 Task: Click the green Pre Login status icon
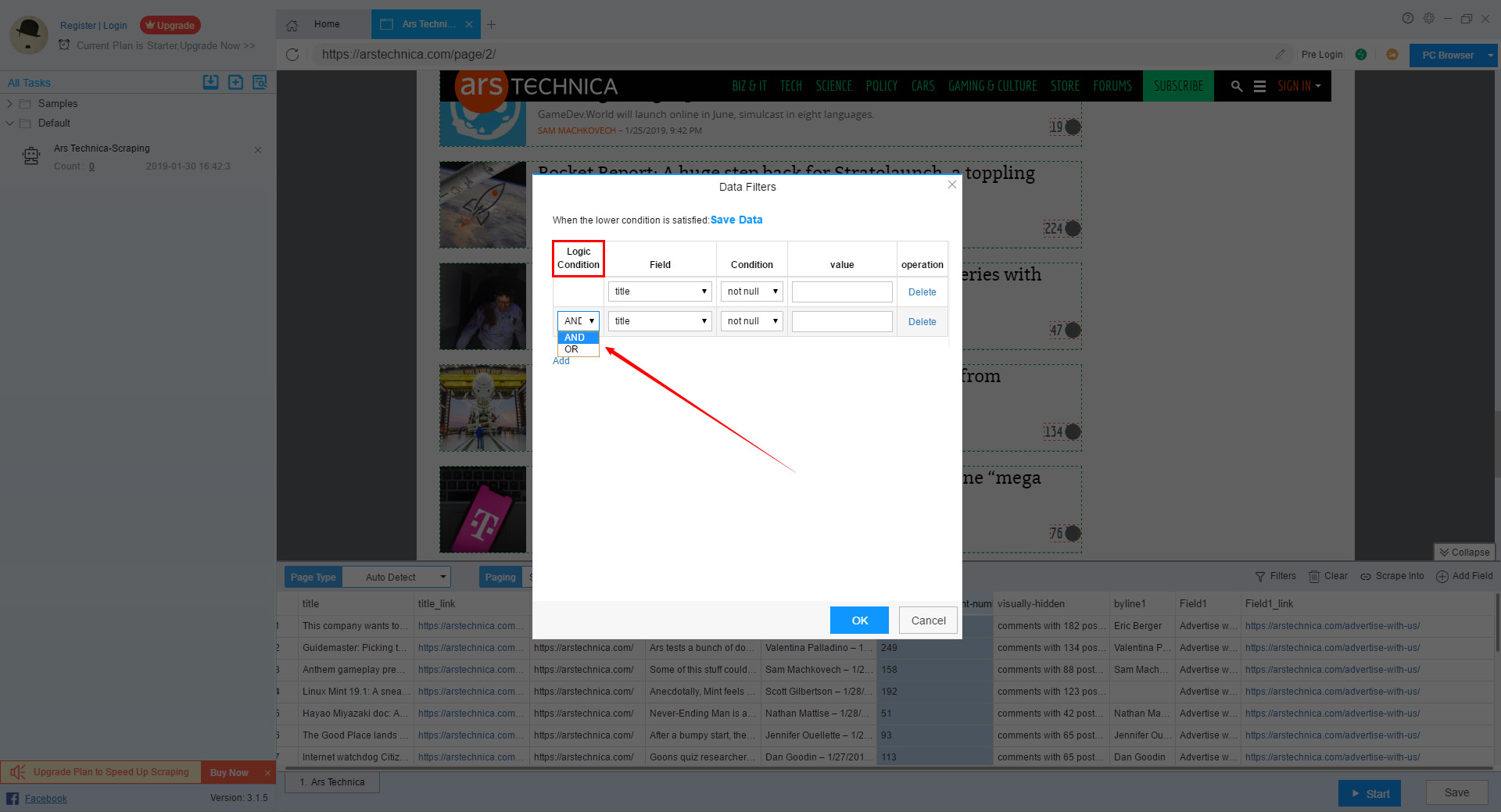[1361, 55]
